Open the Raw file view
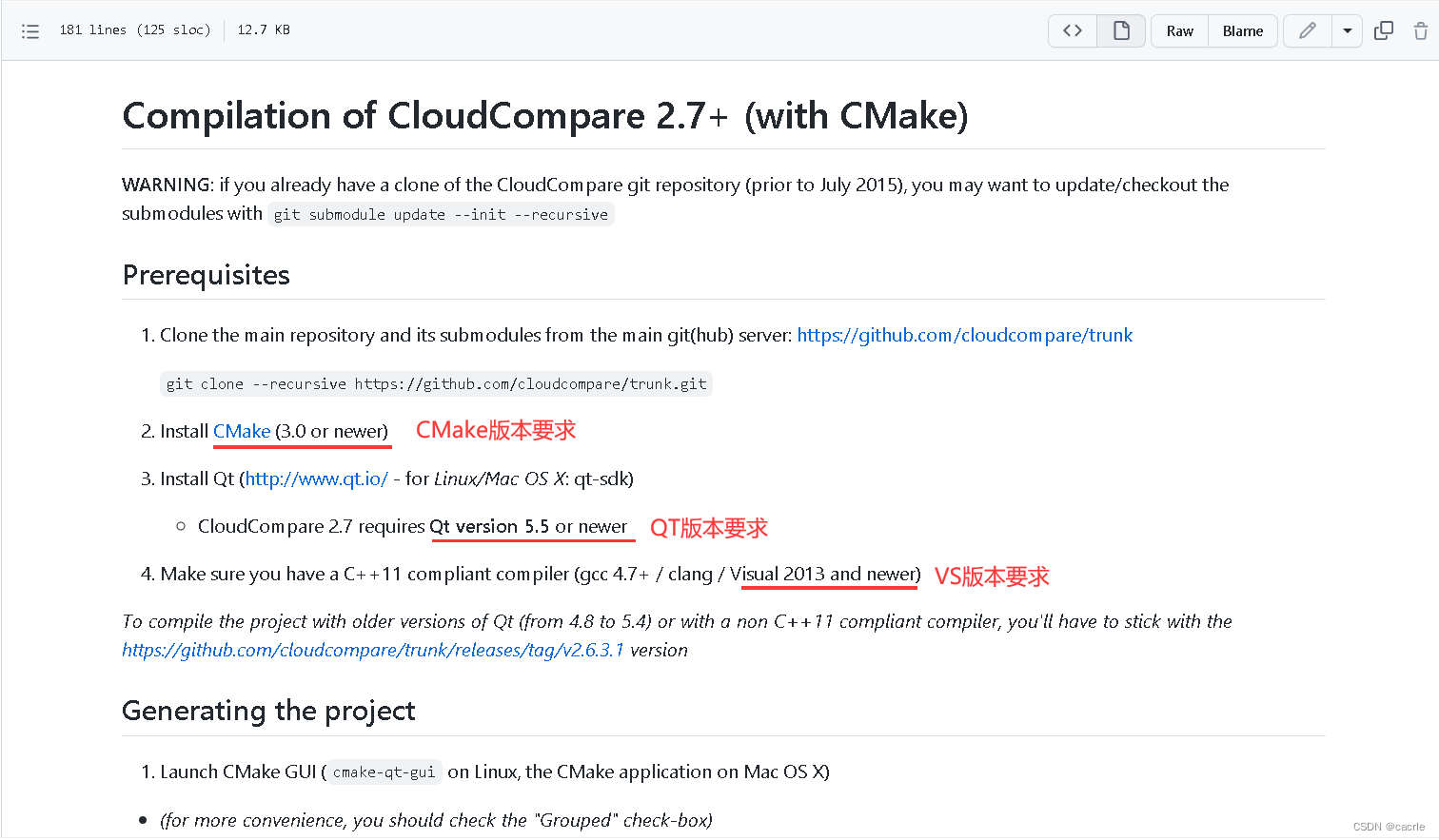The width and height of the screenshot is (1439, 840). pyautogui.click(x=1178, y=30)
